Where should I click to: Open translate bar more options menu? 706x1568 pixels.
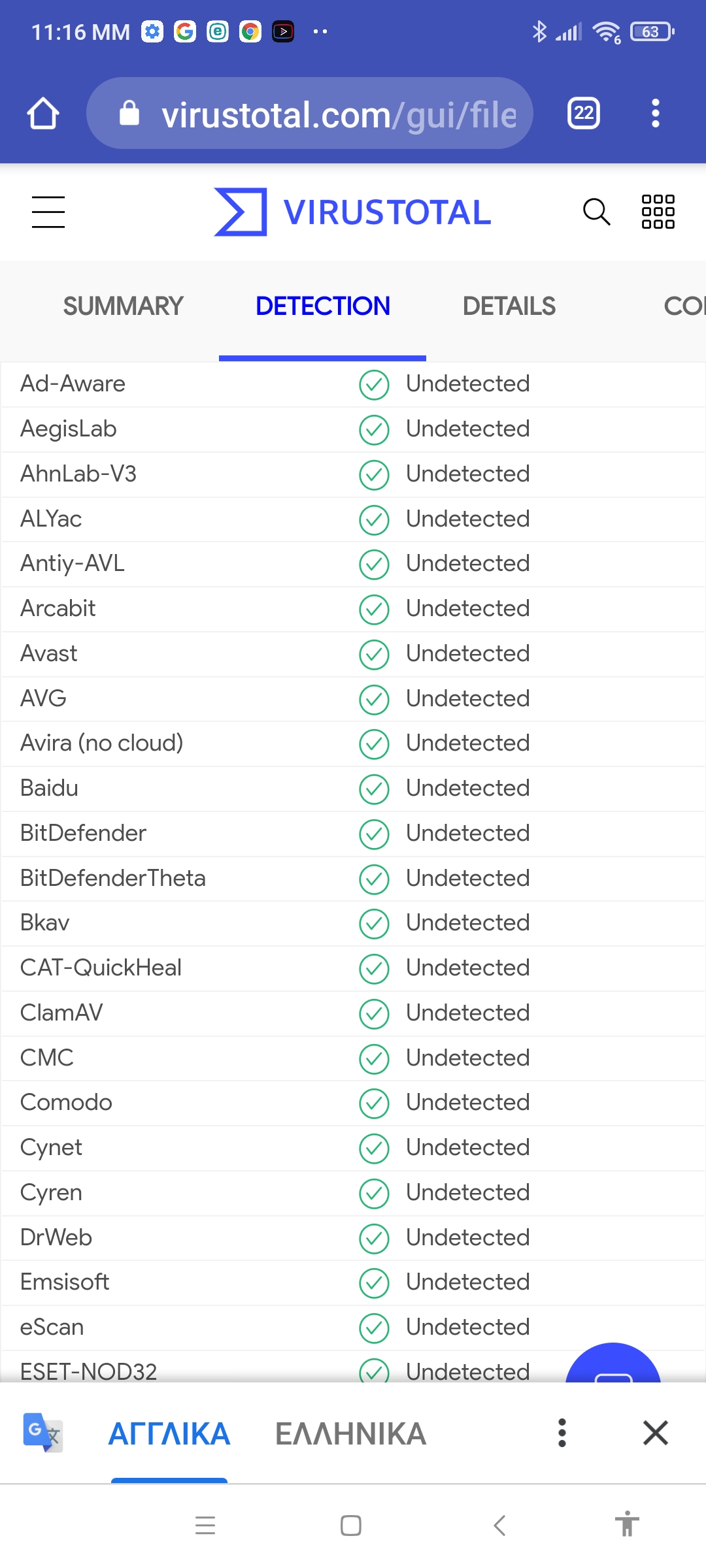(562, 1433)
